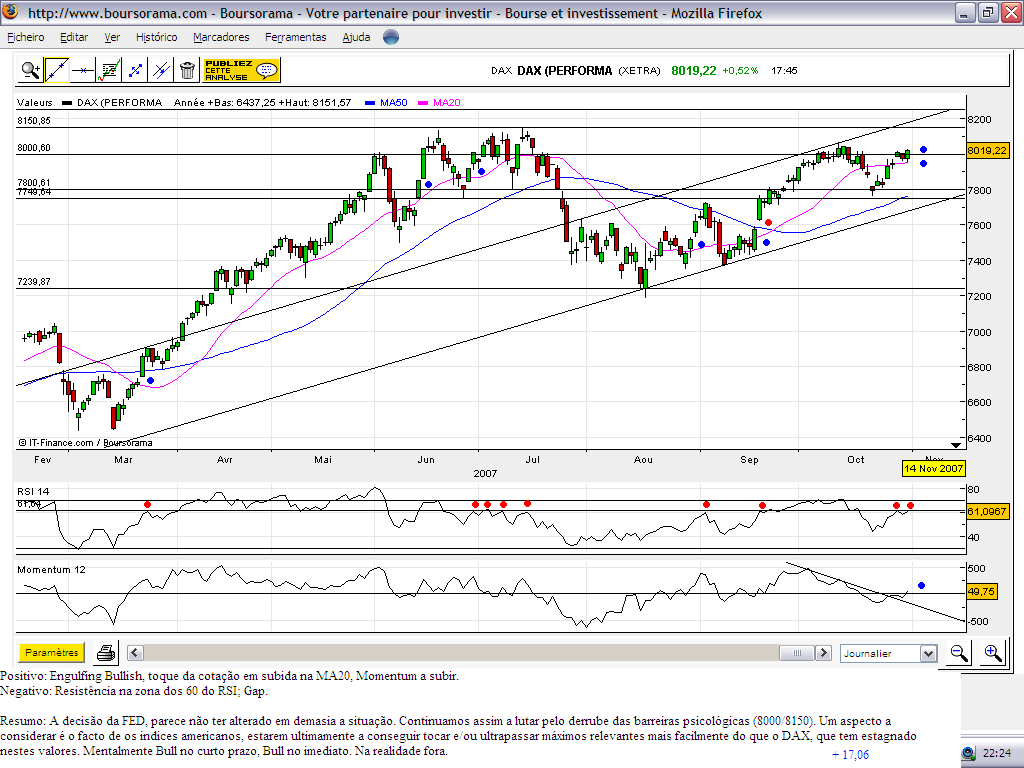1024x768 pixels.
Task: Open the Ferramentas menu
Action: (x=296, y=37)
